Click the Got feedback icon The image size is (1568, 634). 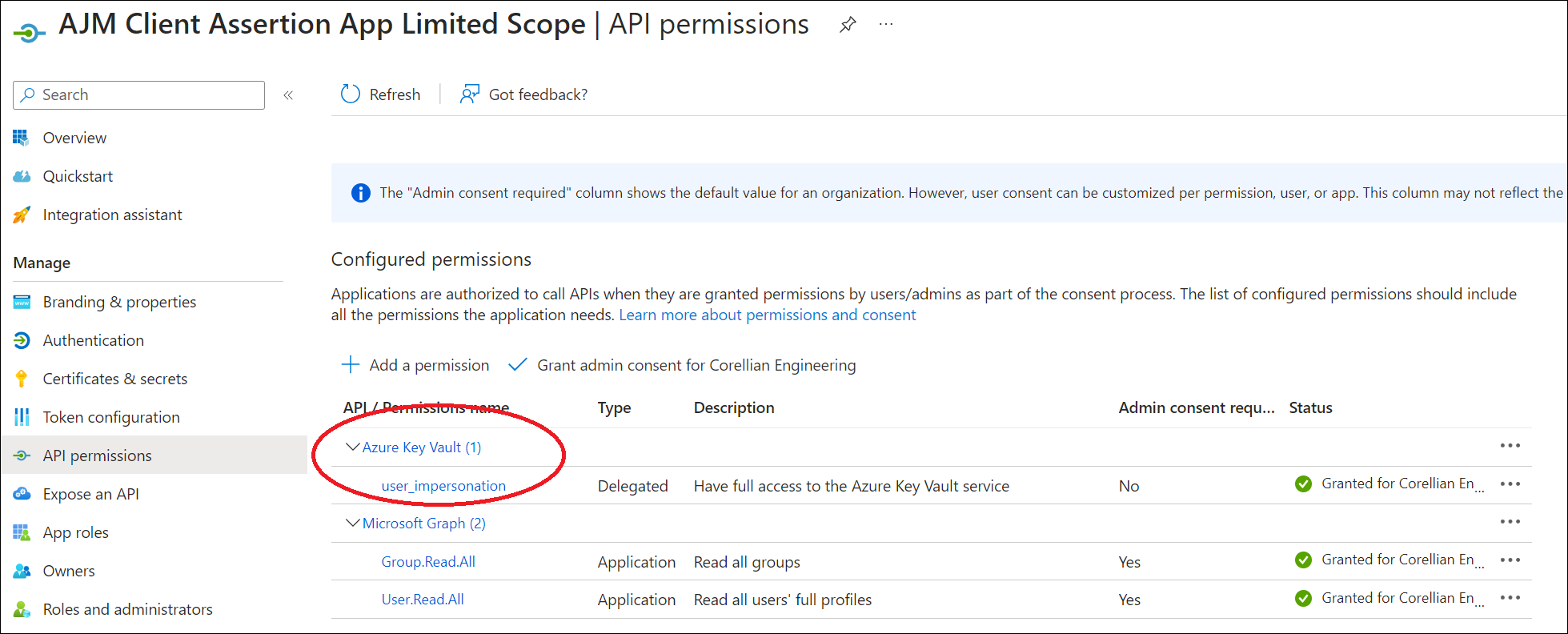[x=469, y=94]
